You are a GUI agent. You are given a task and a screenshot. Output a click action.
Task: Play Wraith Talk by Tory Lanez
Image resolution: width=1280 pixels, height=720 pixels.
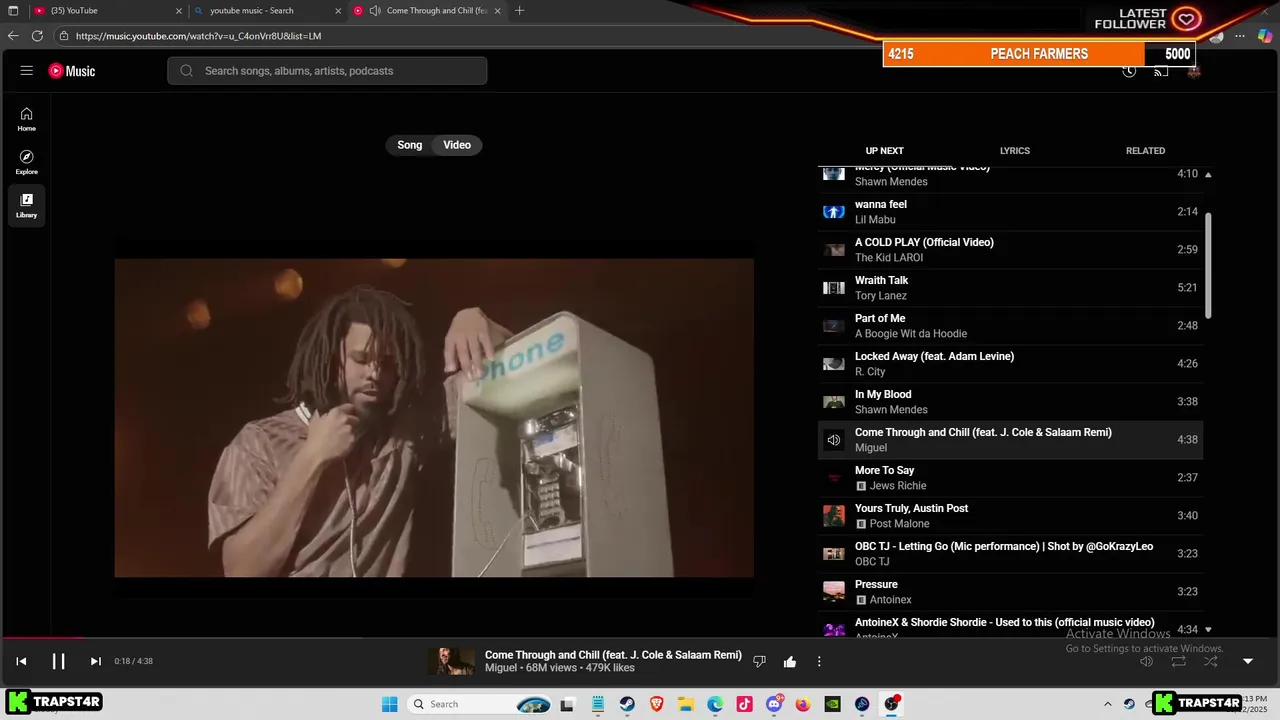coord(1010,288)
